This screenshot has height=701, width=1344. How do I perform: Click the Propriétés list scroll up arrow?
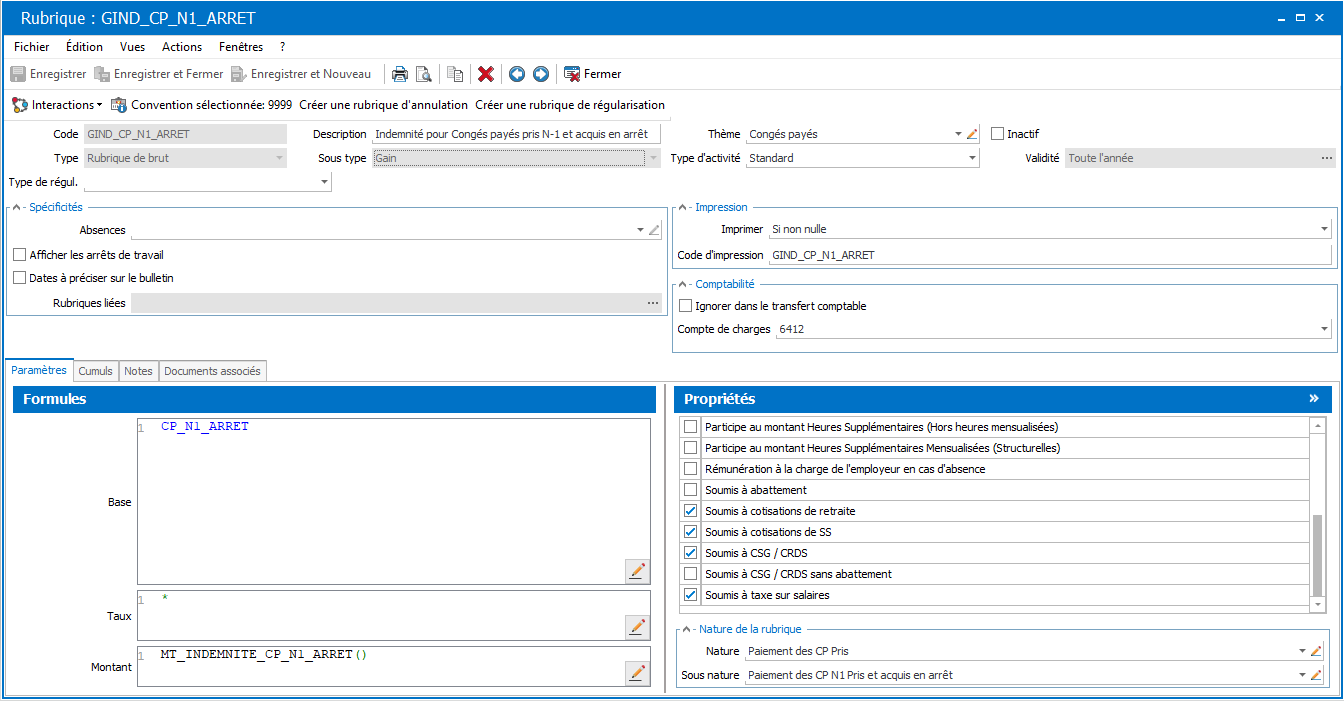pos(1319,425)
